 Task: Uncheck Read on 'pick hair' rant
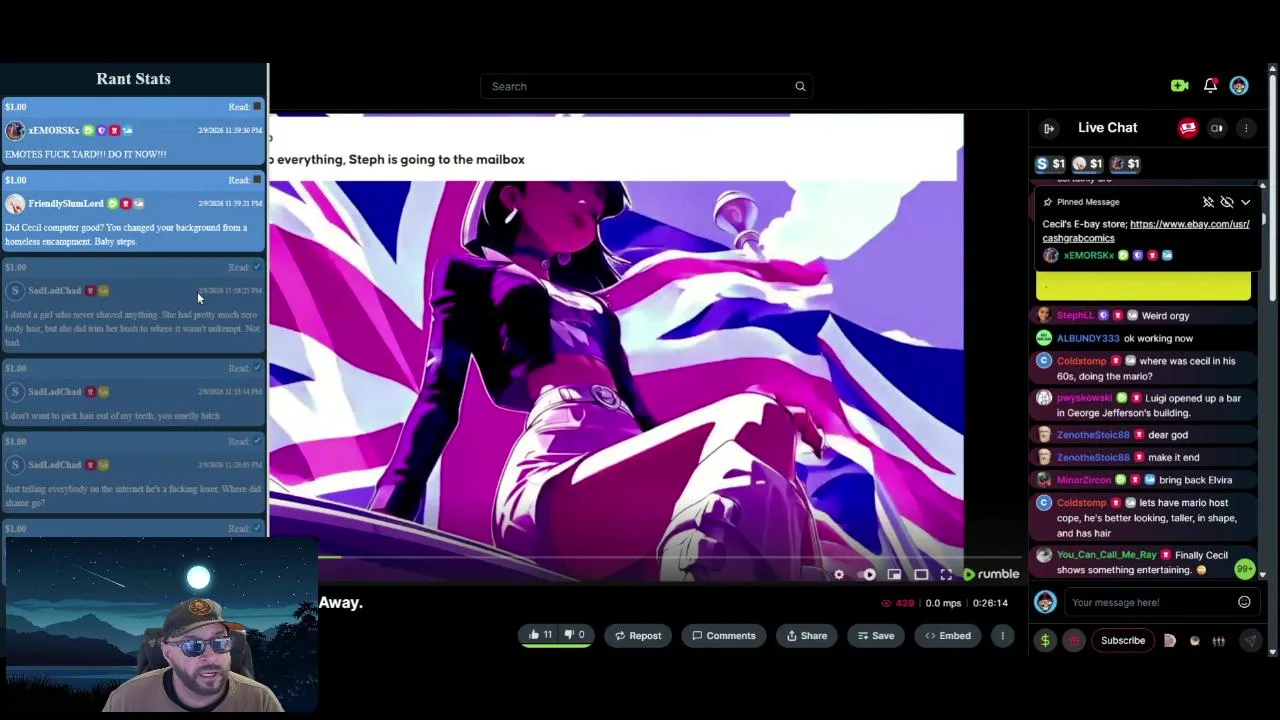[257, 368]
